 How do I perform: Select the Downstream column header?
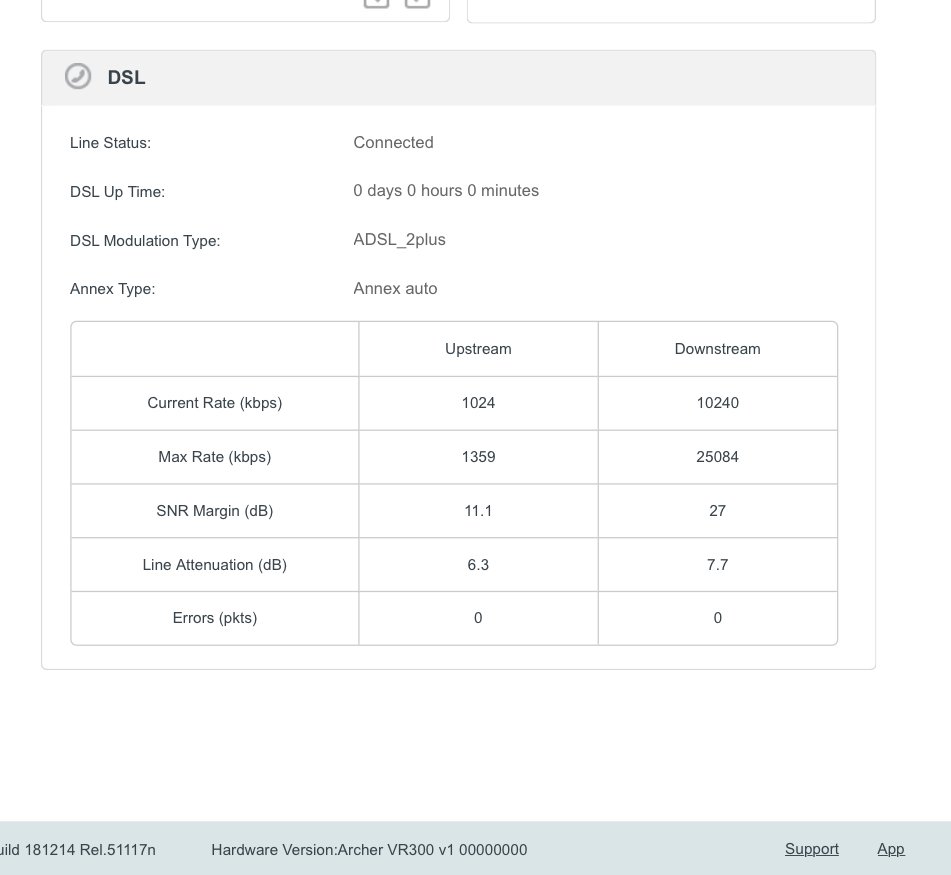pos(717,349)
